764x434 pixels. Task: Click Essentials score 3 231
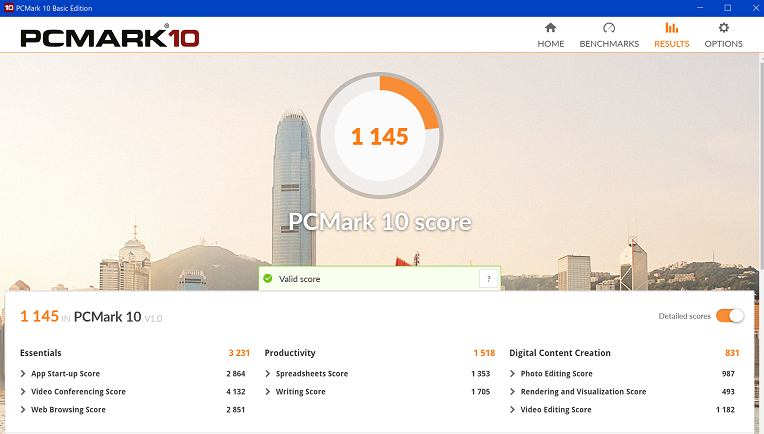[x=239, y=353]
